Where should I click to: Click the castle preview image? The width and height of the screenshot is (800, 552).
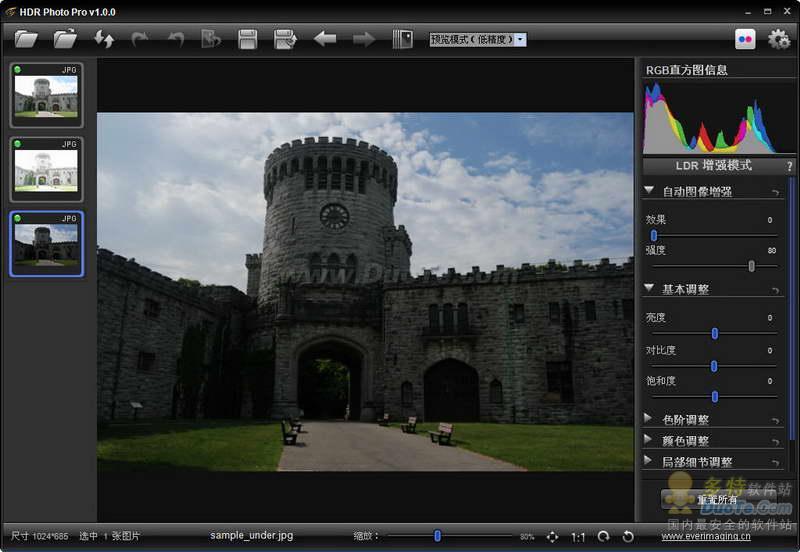point(365,291)
